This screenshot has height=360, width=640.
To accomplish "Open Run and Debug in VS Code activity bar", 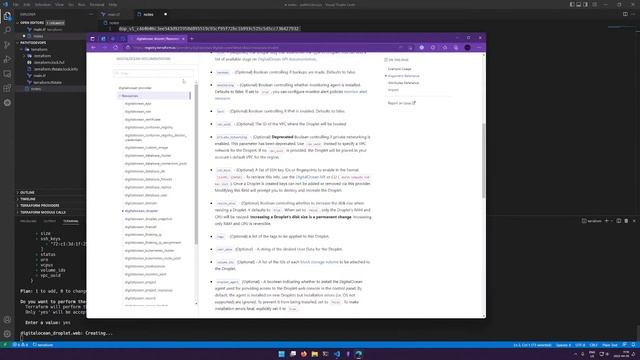I will tap(7, 60).
